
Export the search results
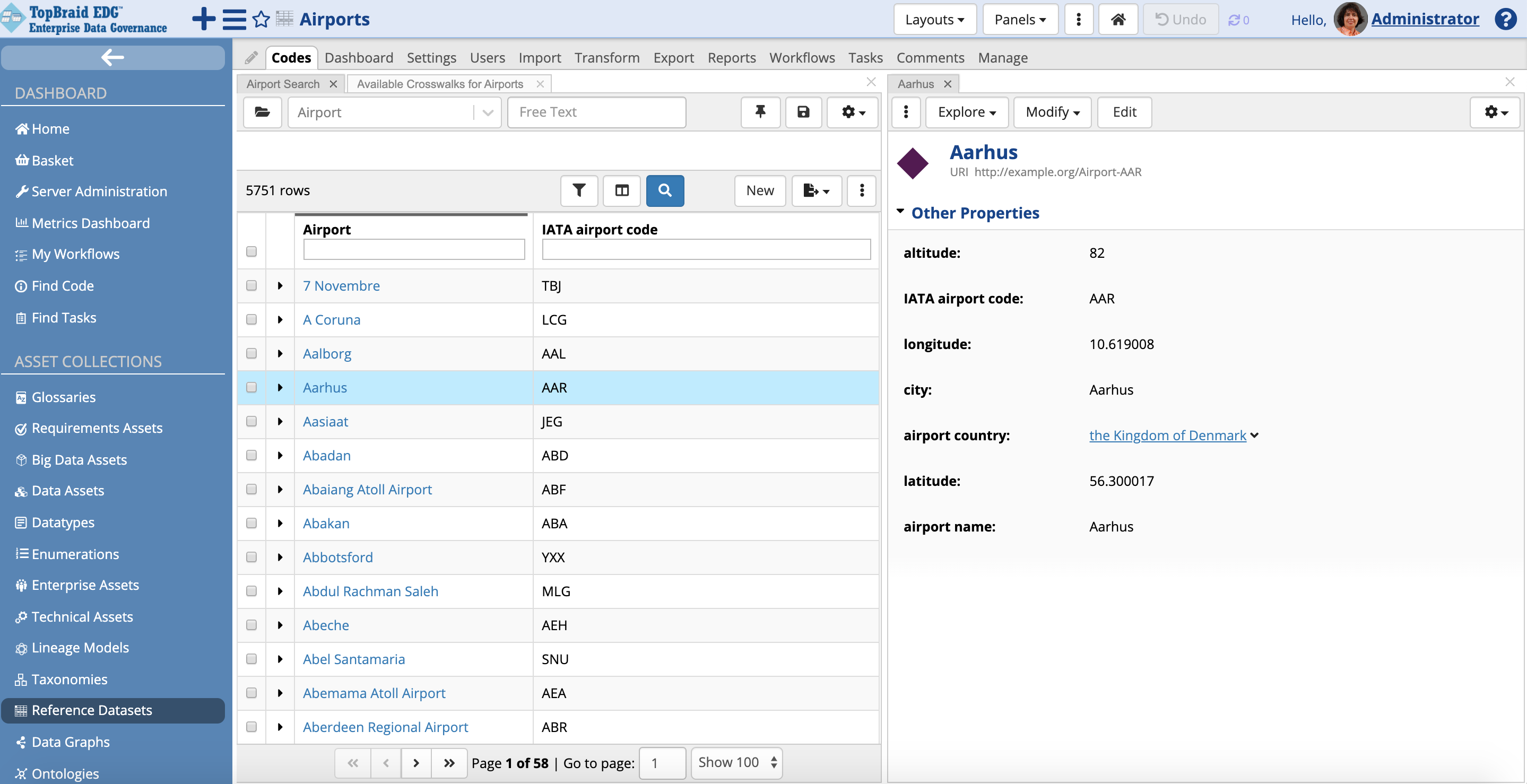pyautogui.click(x=816, y=191)
